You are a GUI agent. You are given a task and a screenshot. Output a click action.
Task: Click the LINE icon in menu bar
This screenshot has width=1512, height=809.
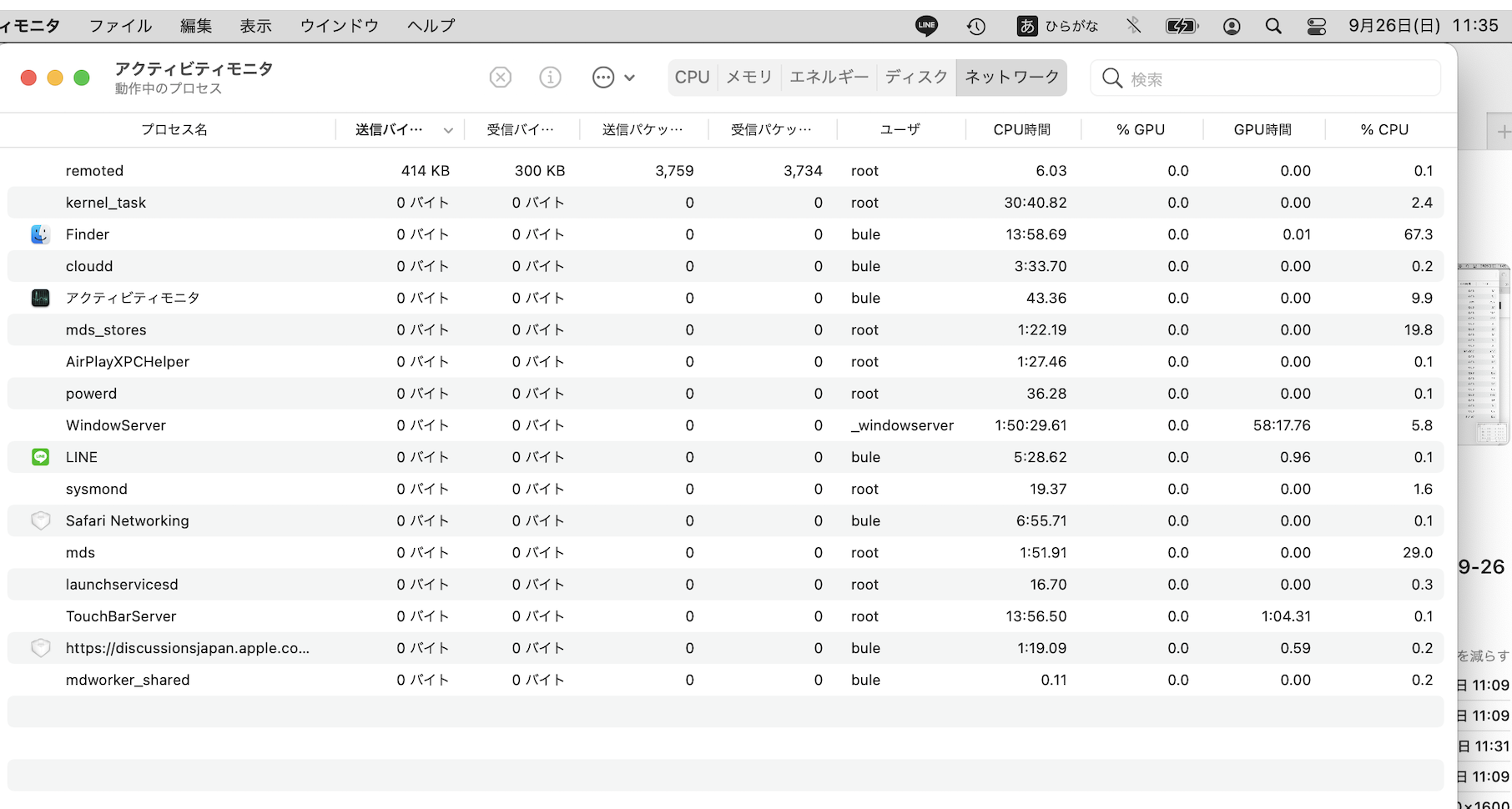click(926, 26)
